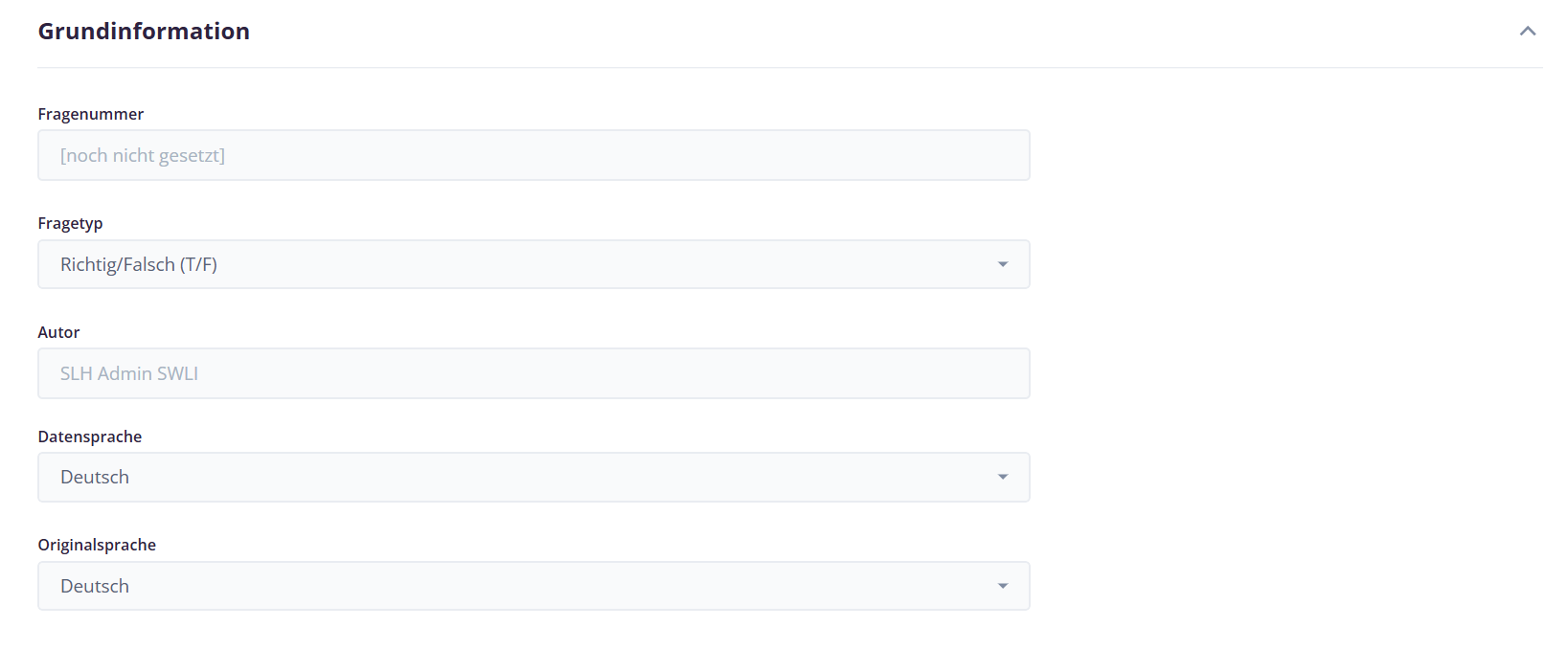Viewport: 1568px width, 672px height.
Task: Click the arrow icon in Fragetyp dropdown
Action: tap(1003, 264)
